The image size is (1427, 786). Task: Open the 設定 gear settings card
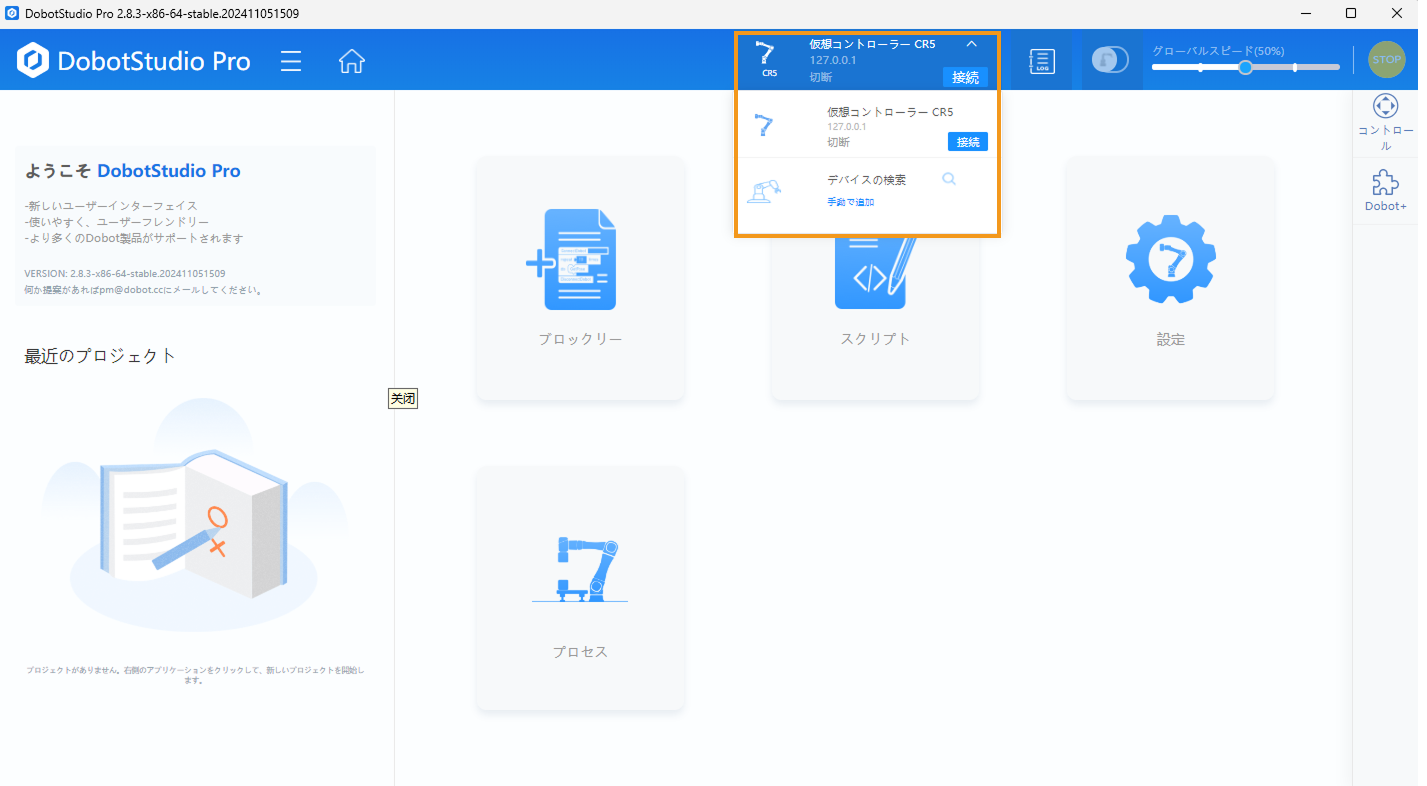click(1170, 279)
